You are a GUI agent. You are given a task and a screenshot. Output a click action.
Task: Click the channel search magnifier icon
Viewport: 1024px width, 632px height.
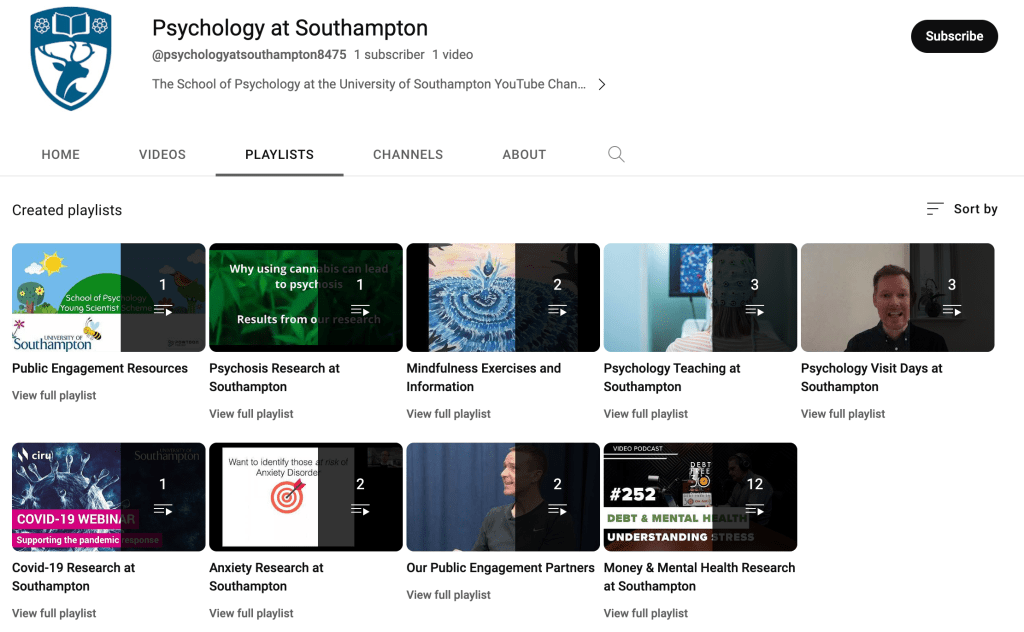pyautogui.click(x=616, y=154)
